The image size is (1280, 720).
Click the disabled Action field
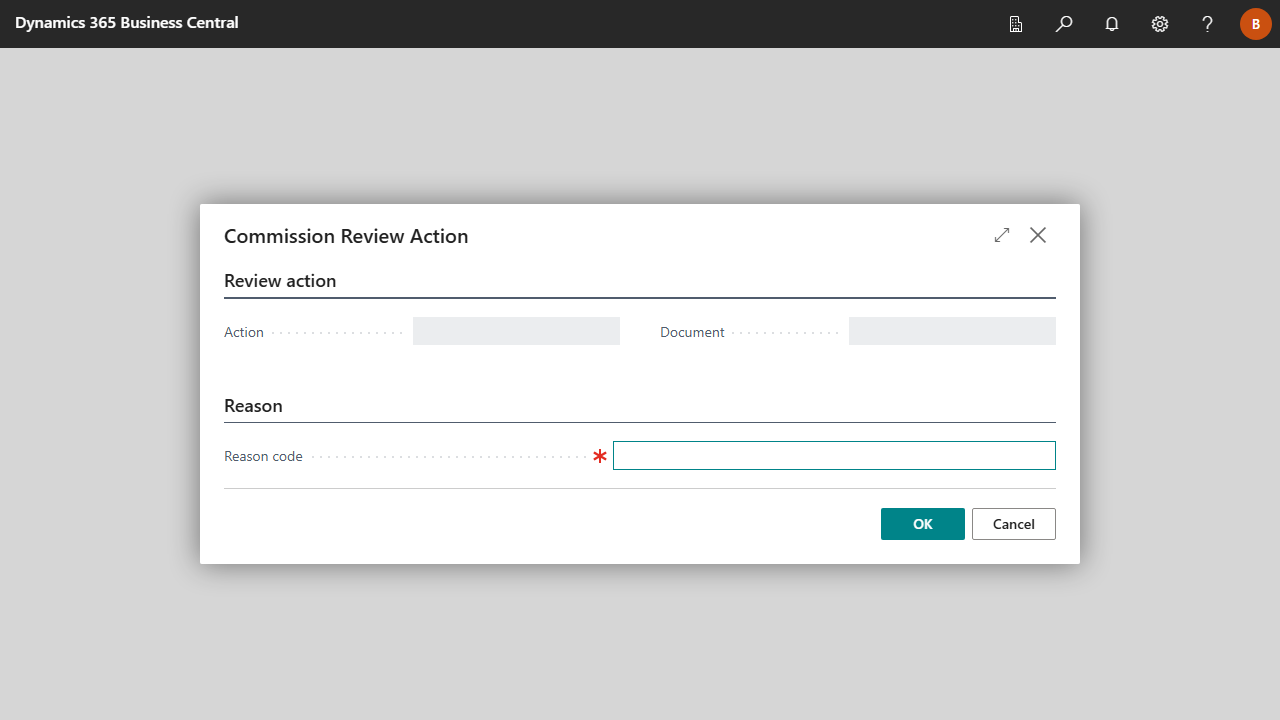[x=516, y=331]
